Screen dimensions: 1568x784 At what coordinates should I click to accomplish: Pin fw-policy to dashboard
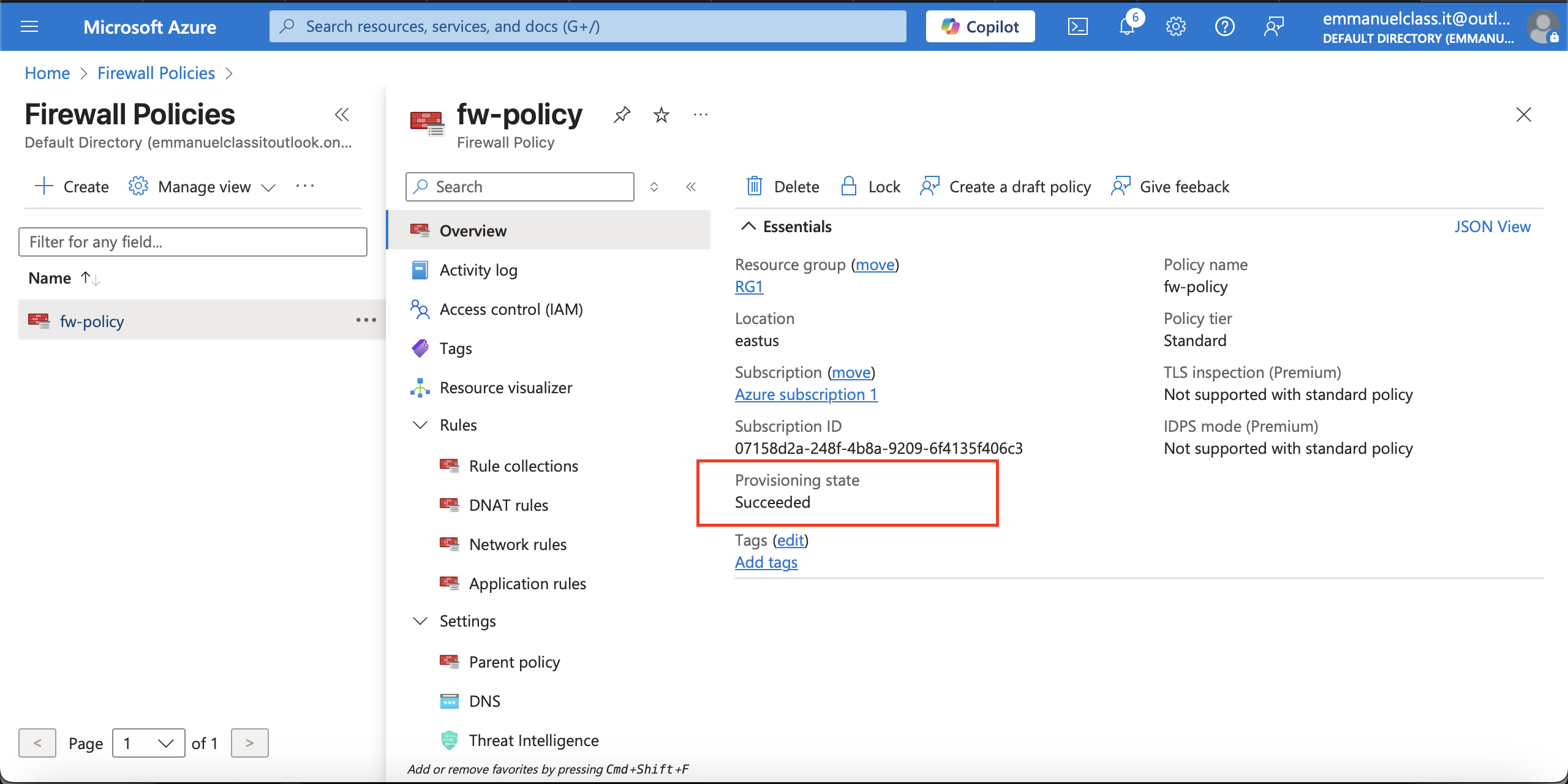(x=622, y=115)
